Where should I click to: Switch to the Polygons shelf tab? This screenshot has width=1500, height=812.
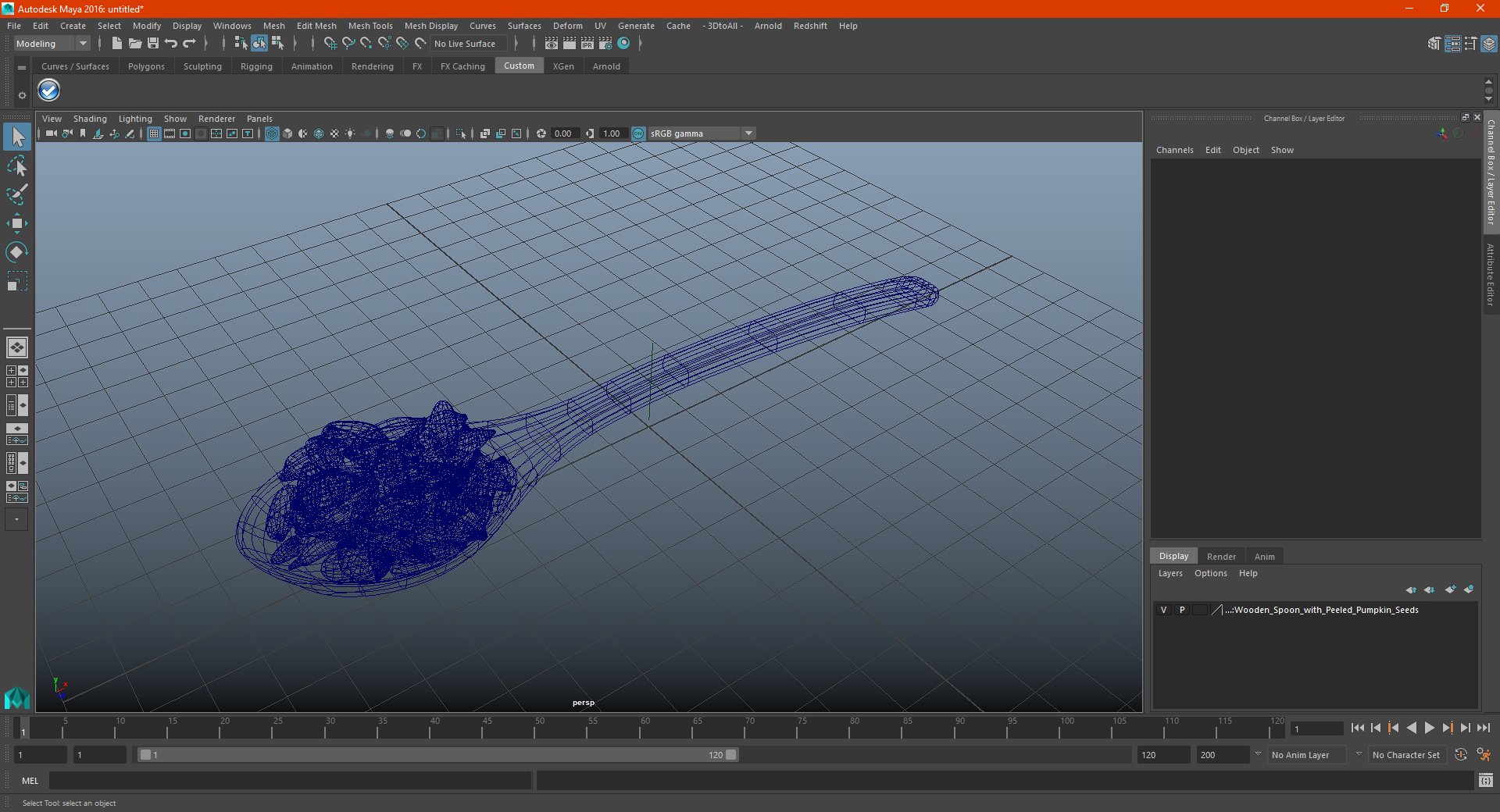(x=146, y=66)
